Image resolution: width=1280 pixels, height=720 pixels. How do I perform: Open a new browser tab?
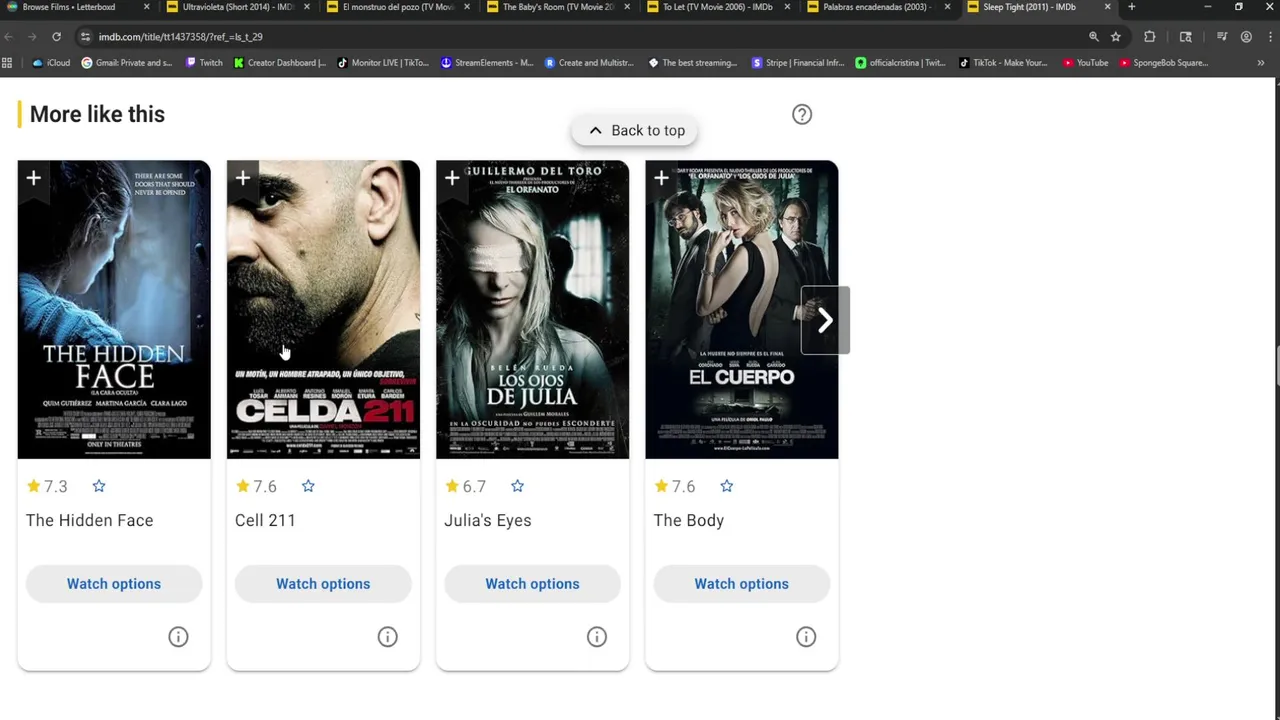(1132, 7)
